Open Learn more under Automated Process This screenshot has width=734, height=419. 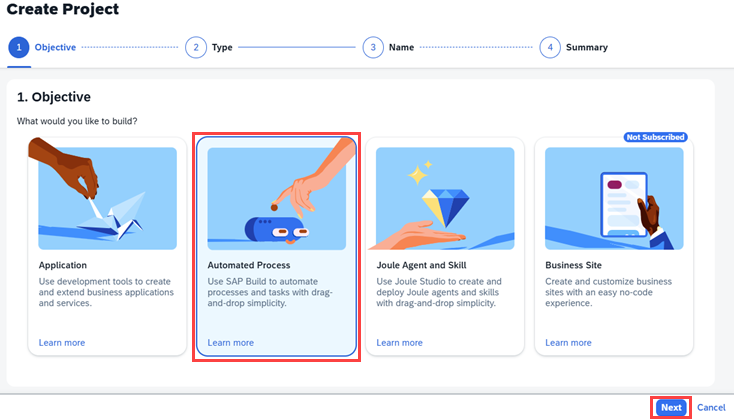coord(231,343)
